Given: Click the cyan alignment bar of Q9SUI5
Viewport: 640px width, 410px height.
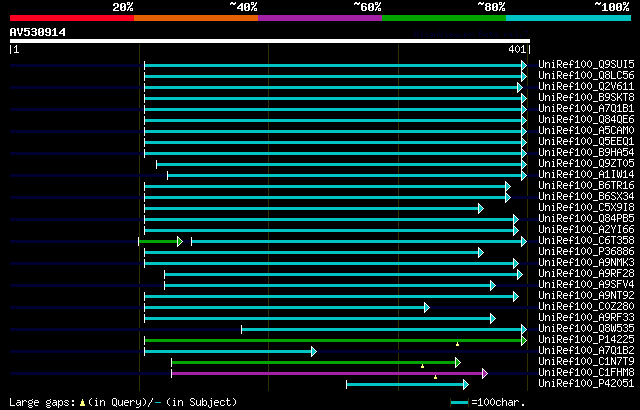Looking at the screenshot, I should point(336,65).
